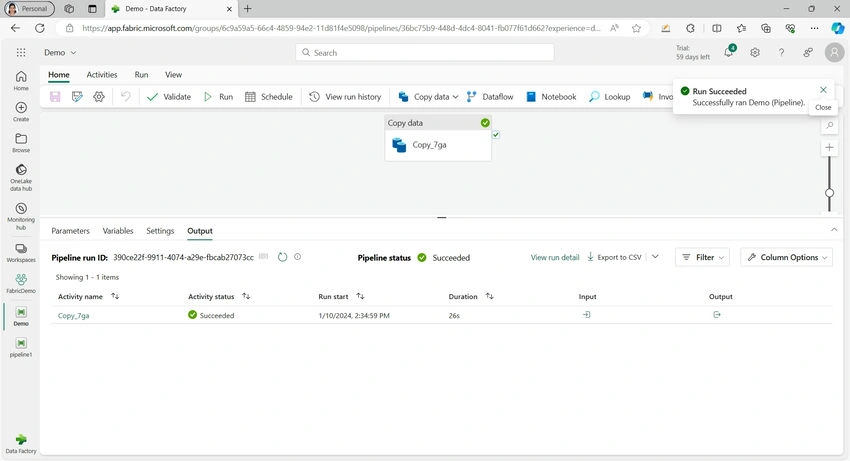Image resolution: width=850 pixels, height=461 pixels.
Task: Open Monitoring hub in sidebar
Action: point(21,216)
